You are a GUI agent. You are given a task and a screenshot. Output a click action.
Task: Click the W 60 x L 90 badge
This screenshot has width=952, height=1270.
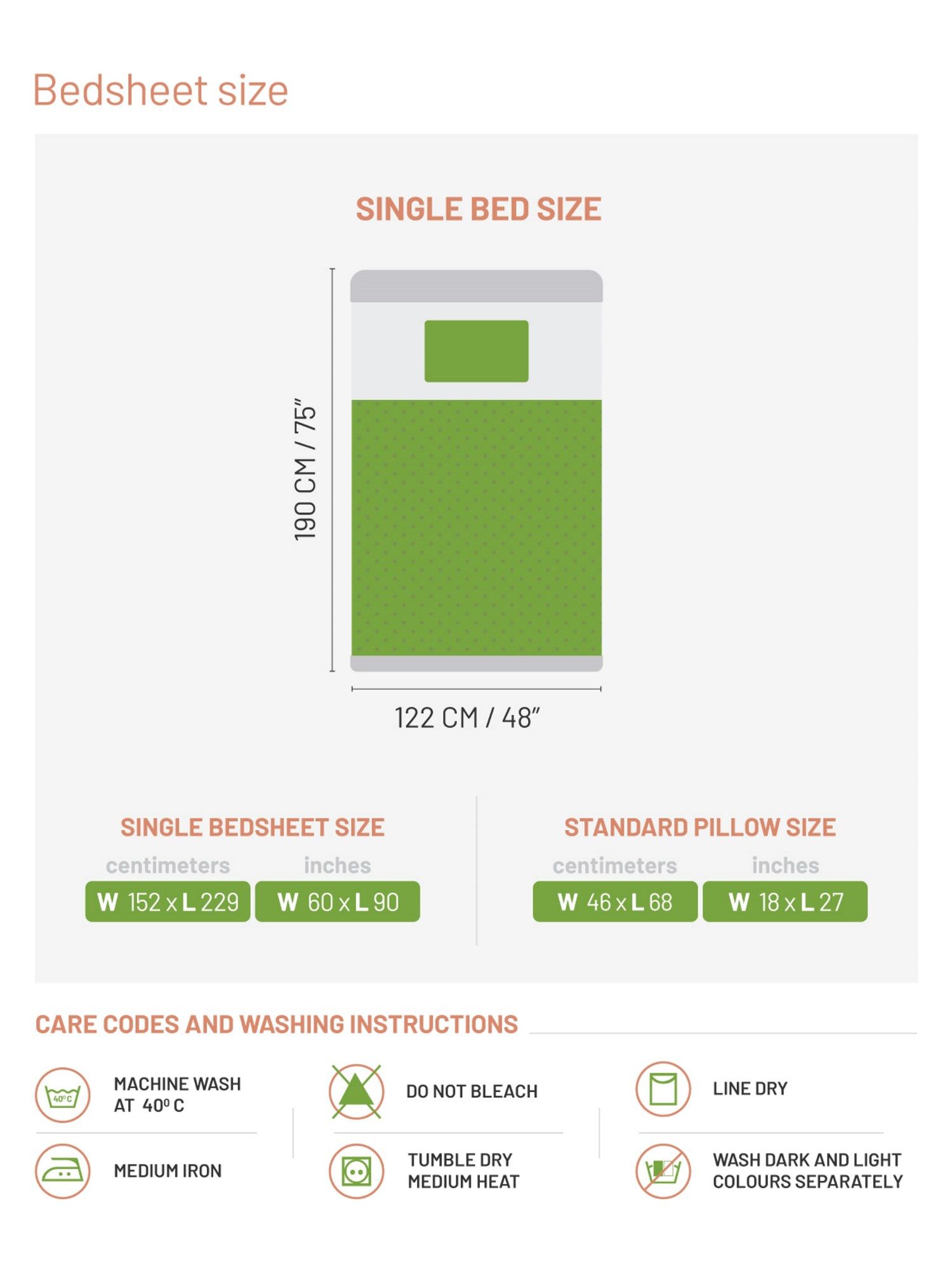click(338, 901)
